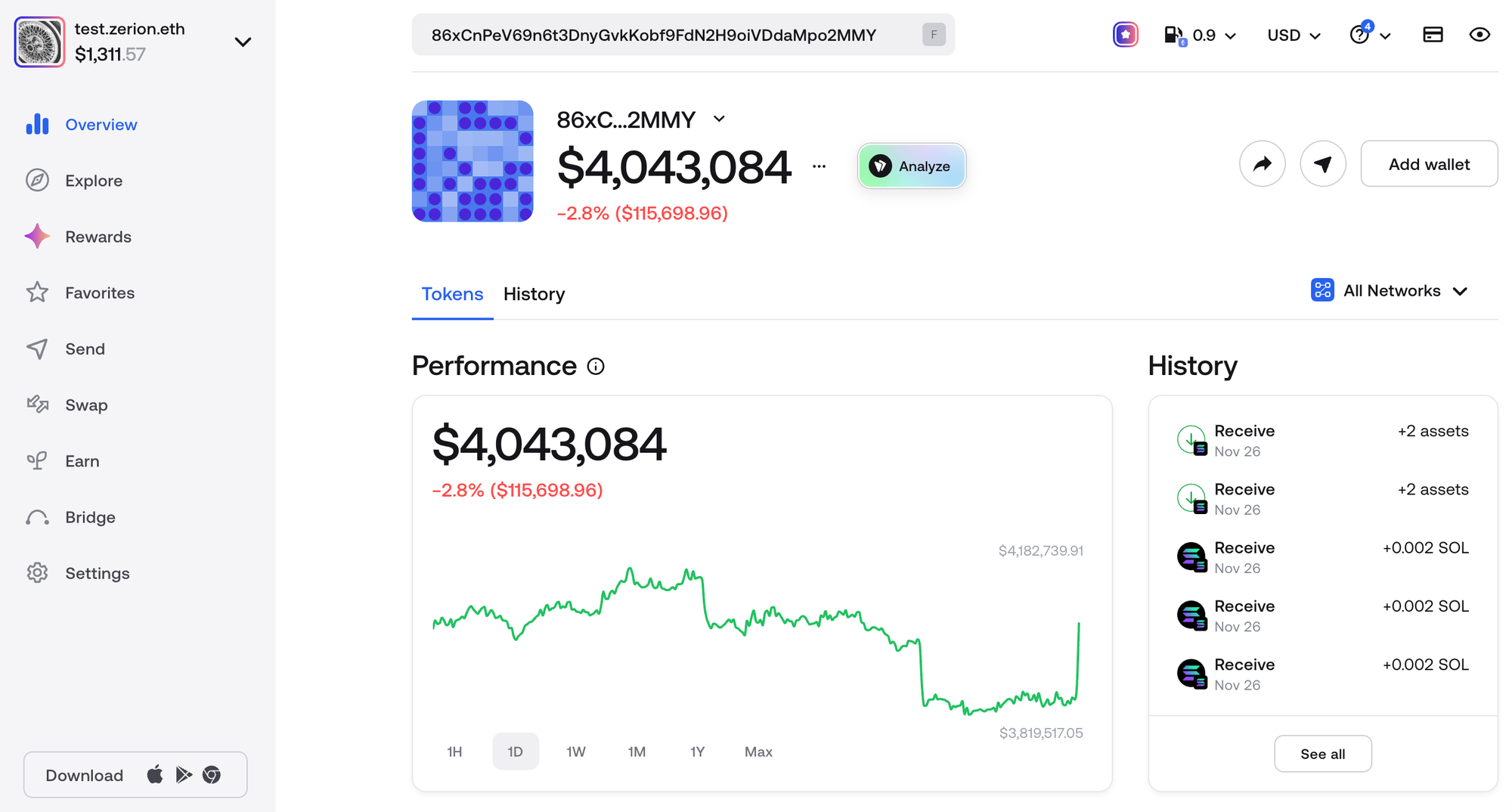The width and height of the screenshot is (1512, 812).
Task: Select the 1W chart range
Action: (x=575, y=752)
